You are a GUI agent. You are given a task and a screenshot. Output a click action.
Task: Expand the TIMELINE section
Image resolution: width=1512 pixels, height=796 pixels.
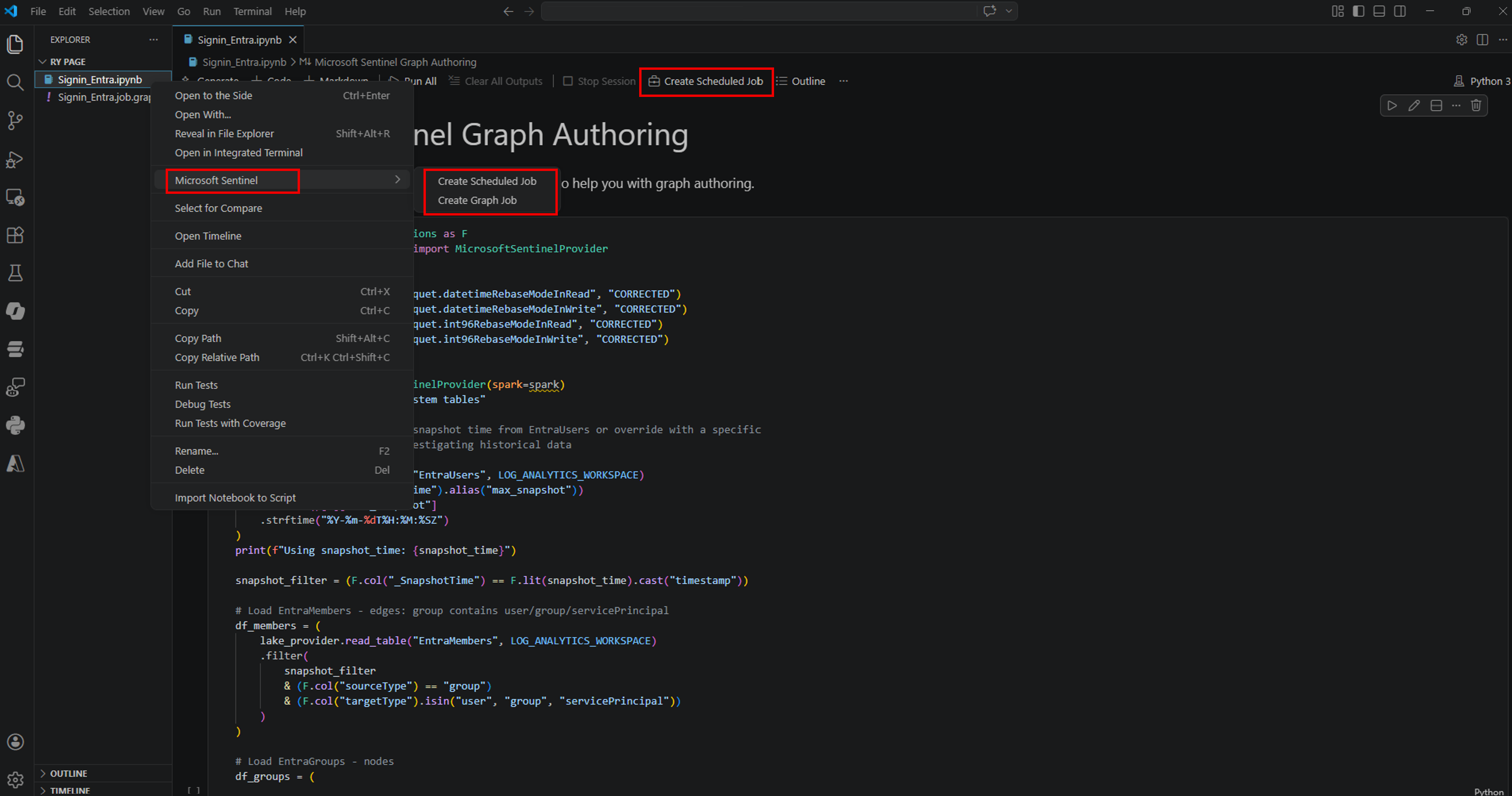pyautogui.click(x=69, y=790)
